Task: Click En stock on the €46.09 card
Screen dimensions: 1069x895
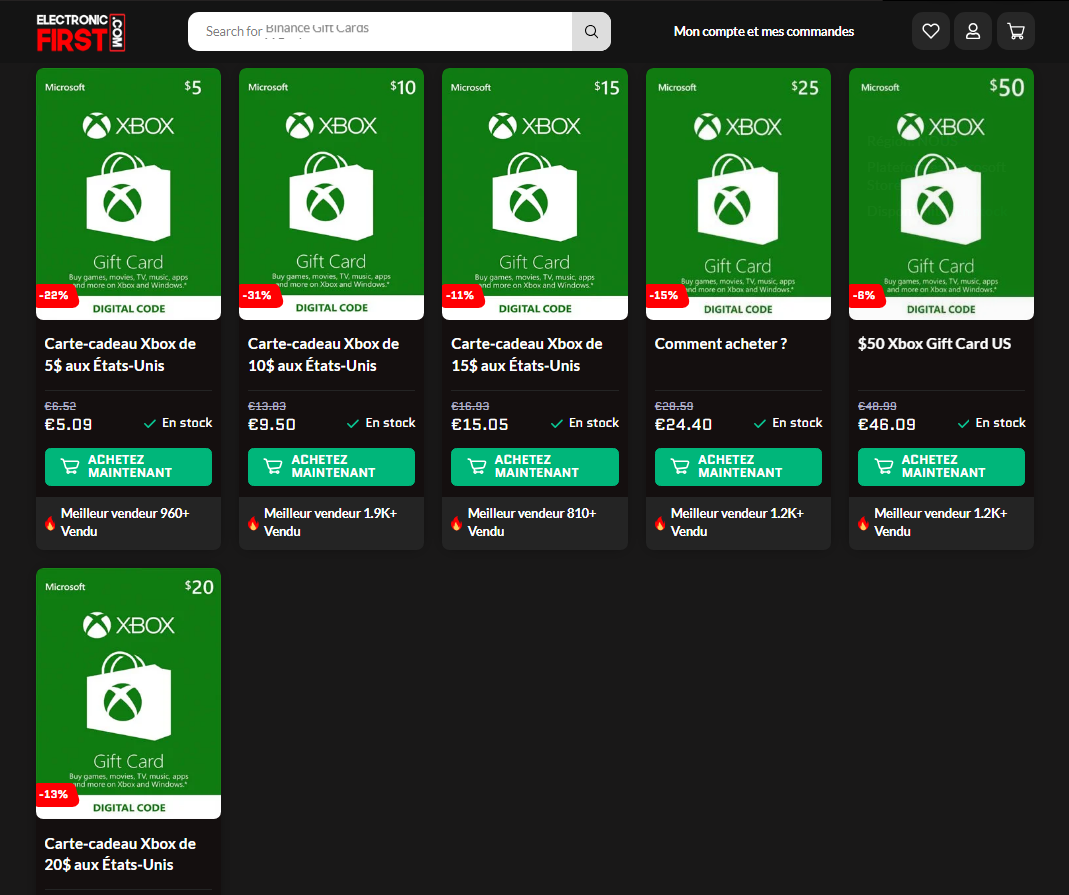Action: (991, 423)
